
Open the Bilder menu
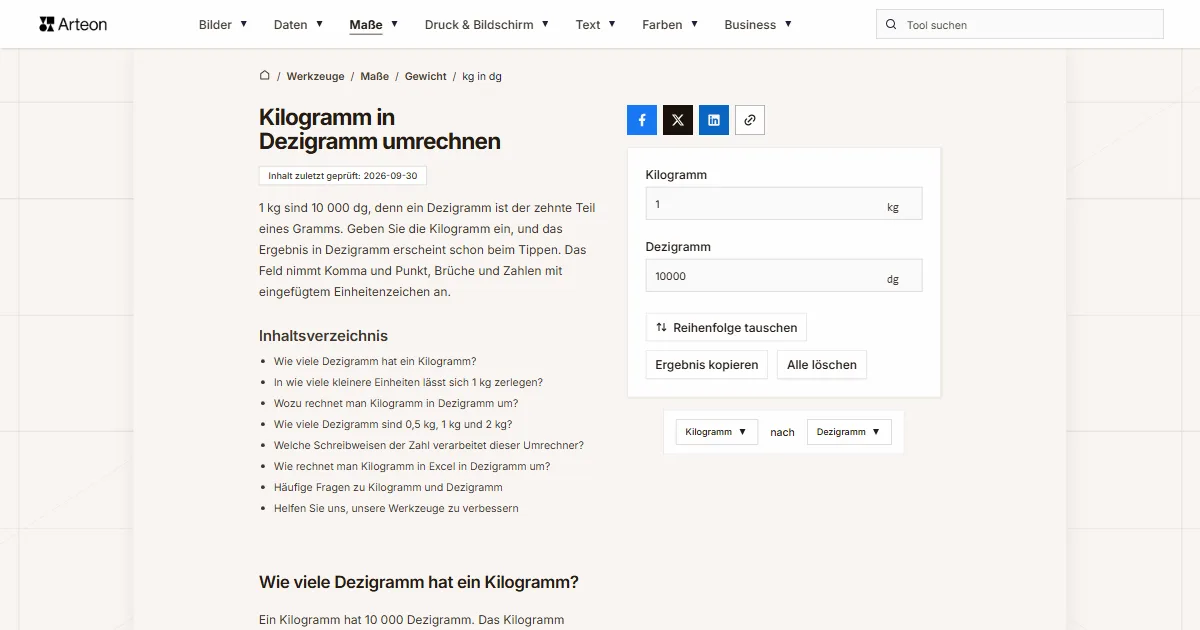pos(223,25)
